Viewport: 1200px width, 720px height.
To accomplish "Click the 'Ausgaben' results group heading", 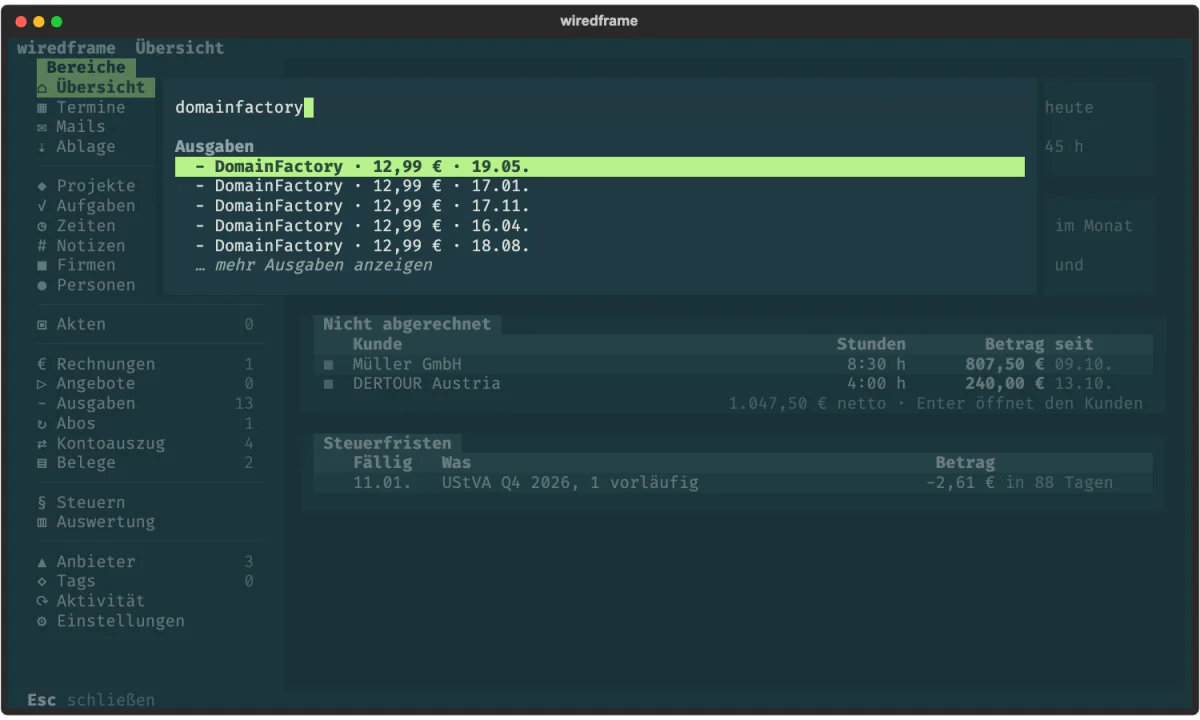I will click(x=215, y=147).
